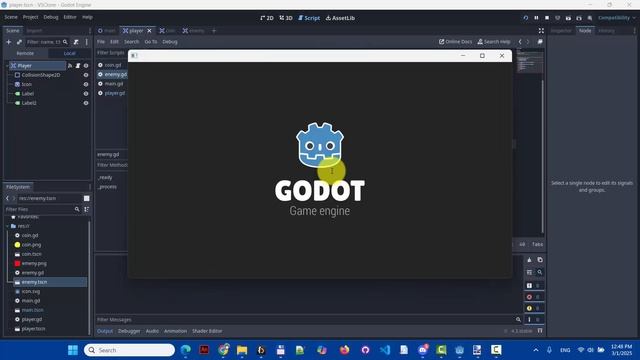This screenshot has width=640, height=360.
Task: Open Player node's scene in editor icon
Action: (x=70, y=65)
